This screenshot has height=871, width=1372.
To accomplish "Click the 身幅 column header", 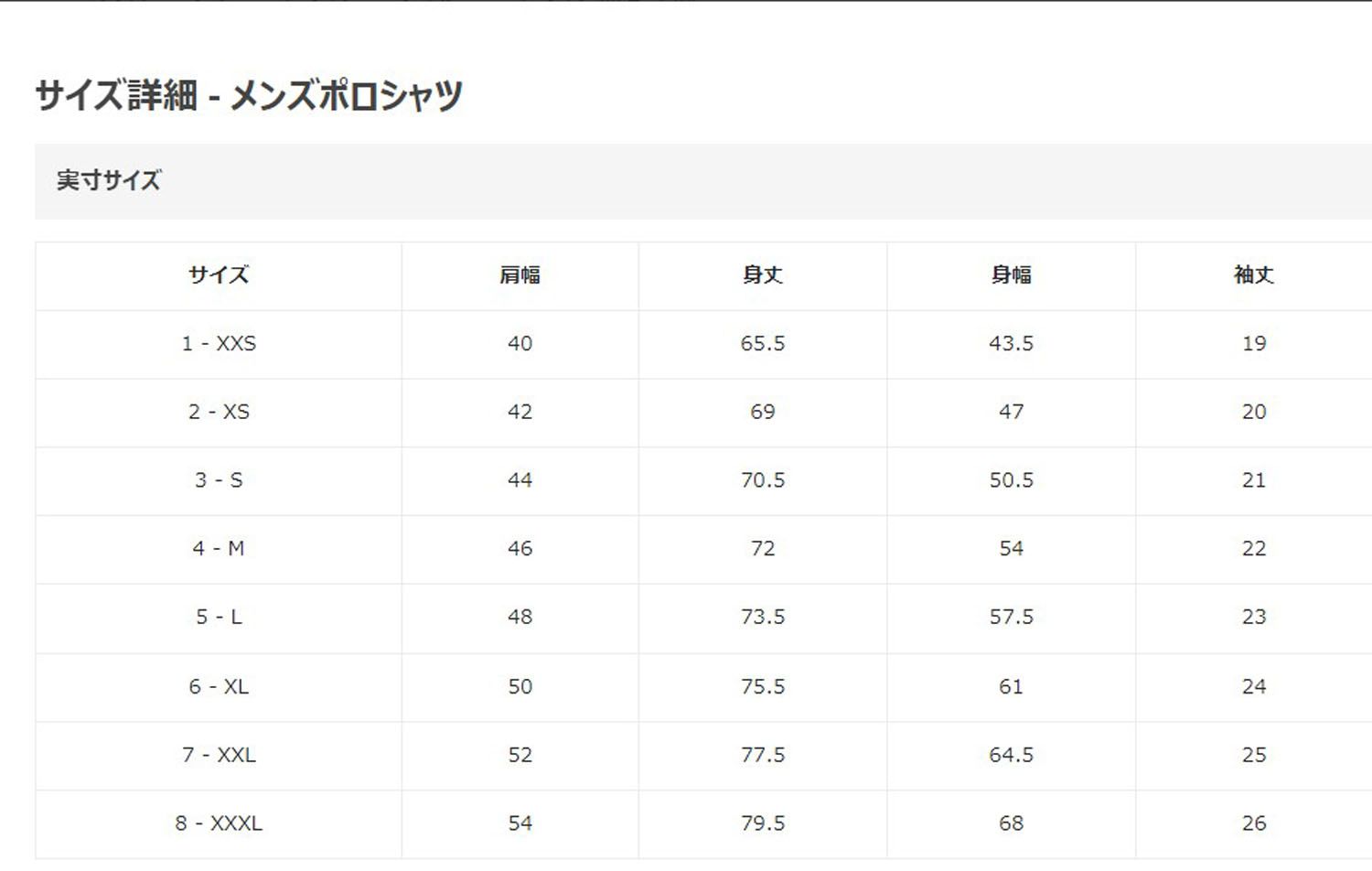I will coord(1011,275).
